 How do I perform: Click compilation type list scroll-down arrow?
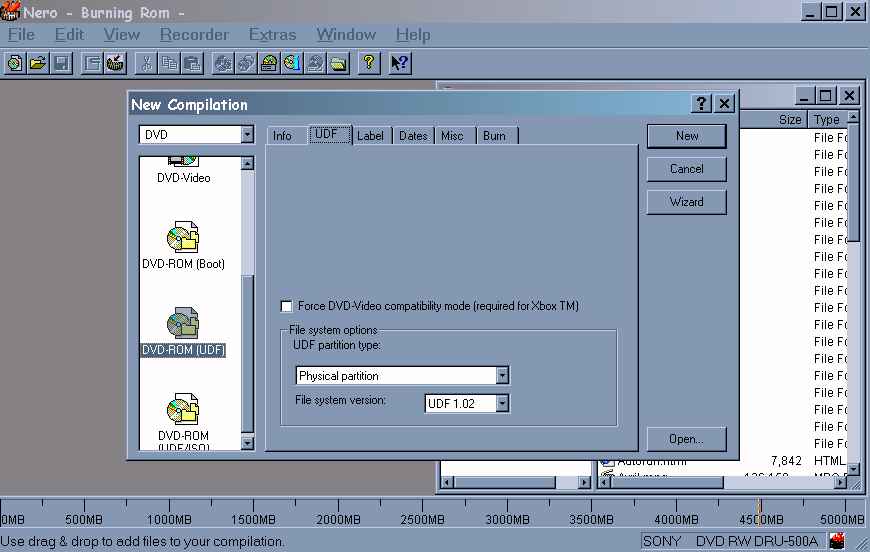pyautogui.click(x=247, y=443)
